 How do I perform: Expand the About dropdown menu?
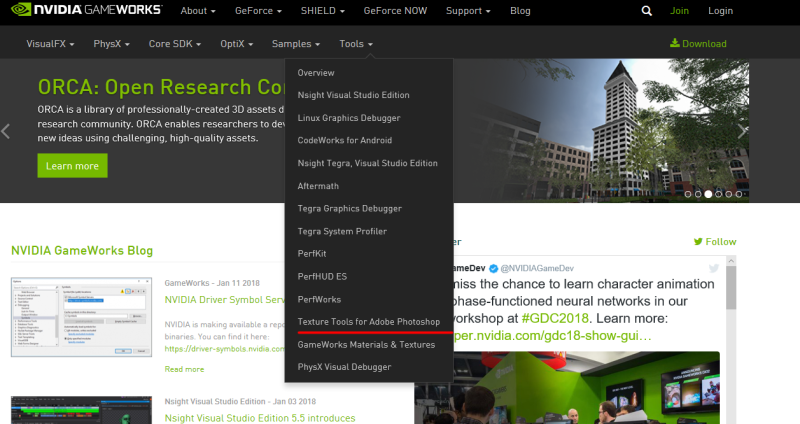(x=198, y=11)
